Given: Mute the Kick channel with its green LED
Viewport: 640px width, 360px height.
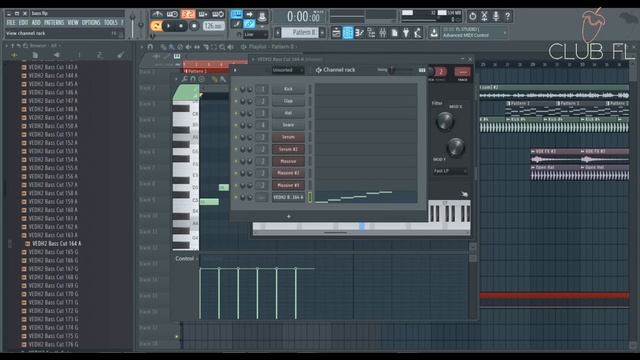Looking at the screenshot, I should (x=236, y=89).
